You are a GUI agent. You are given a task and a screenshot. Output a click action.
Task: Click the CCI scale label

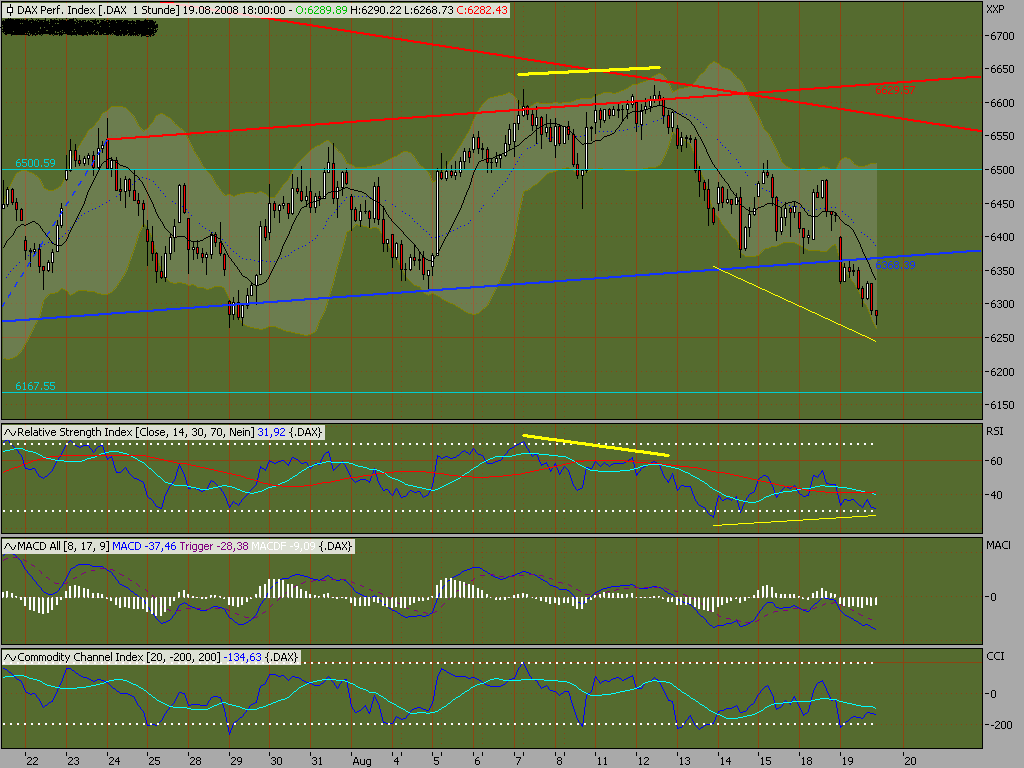point(995,656)
